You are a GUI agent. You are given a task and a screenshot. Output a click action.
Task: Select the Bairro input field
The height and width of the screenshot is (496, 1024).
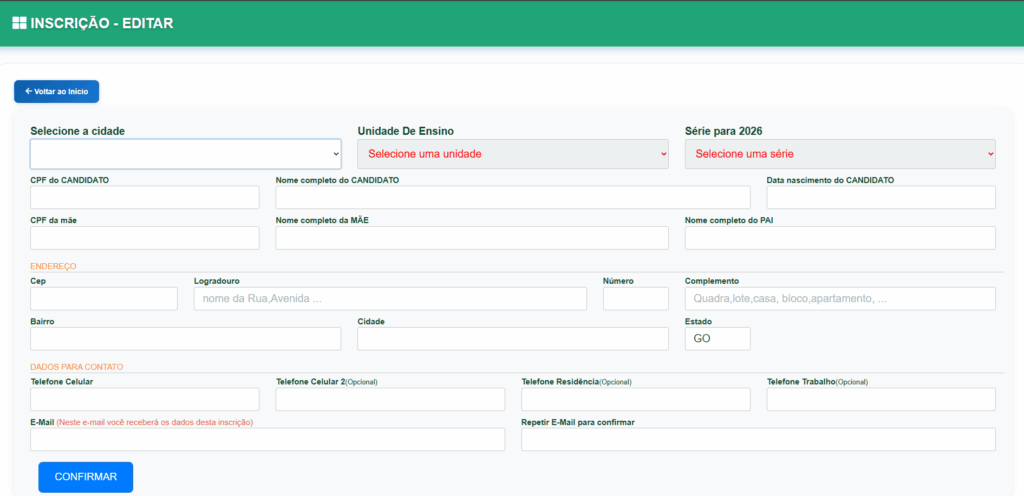click(186, 339)
